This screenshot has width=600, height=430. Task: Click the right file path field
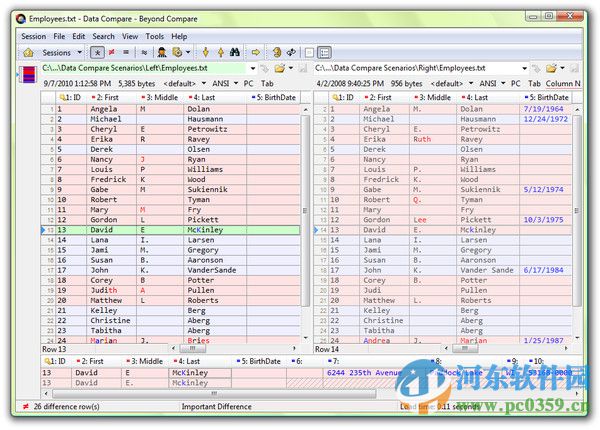click(417, 68)
